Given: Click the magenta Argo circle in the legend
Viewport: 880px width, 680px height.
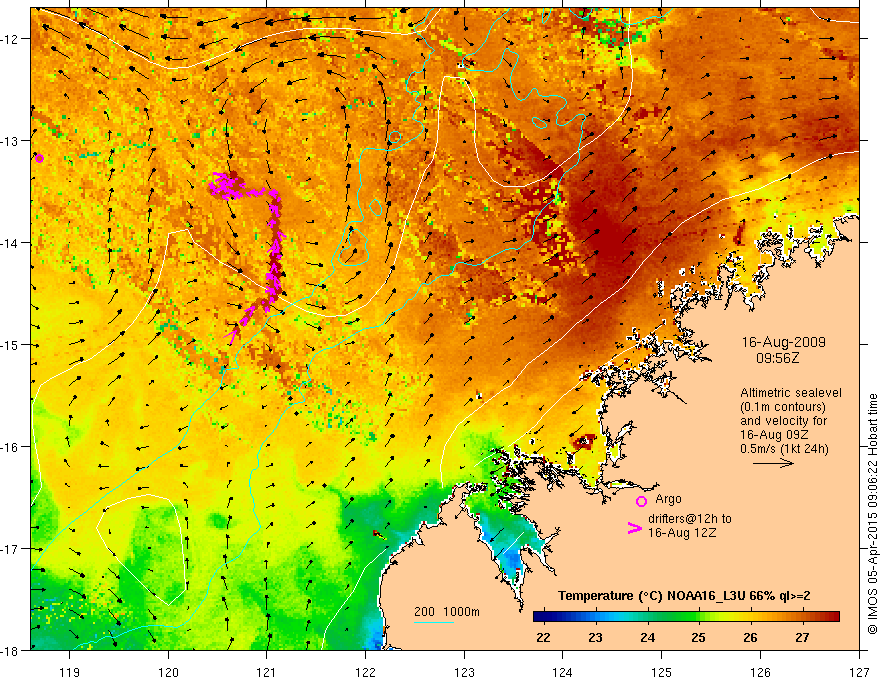Looking at the screenshot, I should click(x=641, y=501).
